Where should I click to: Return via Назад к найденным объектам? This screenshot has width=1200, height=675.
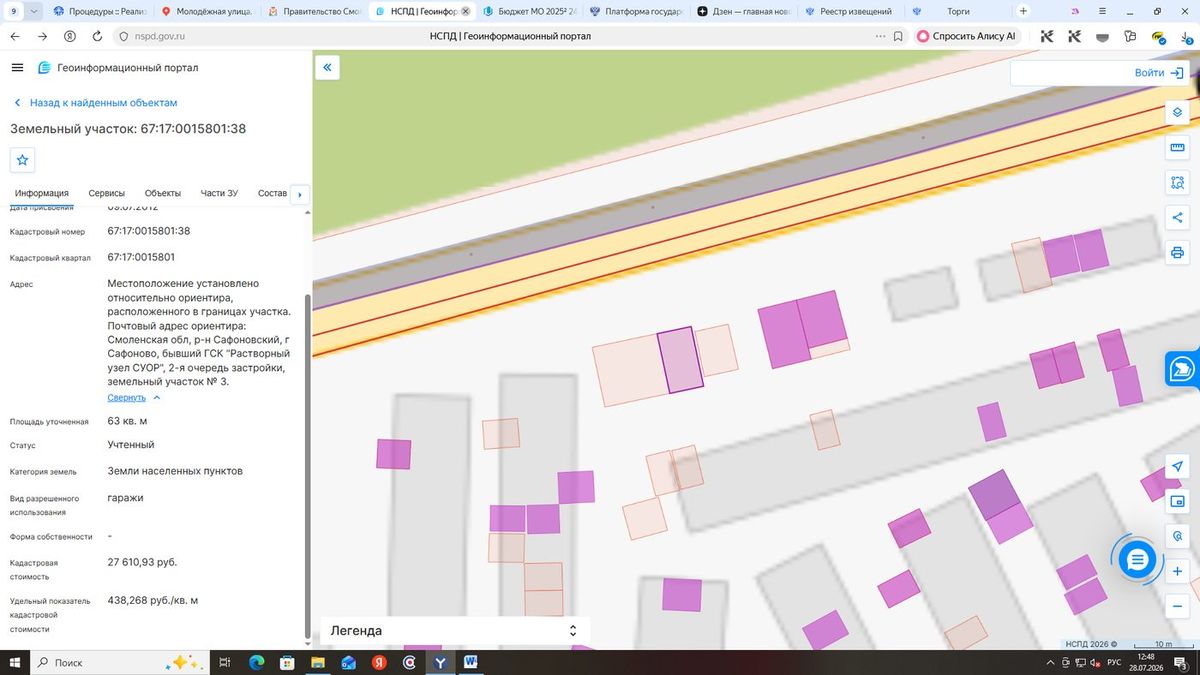[95, 103]
